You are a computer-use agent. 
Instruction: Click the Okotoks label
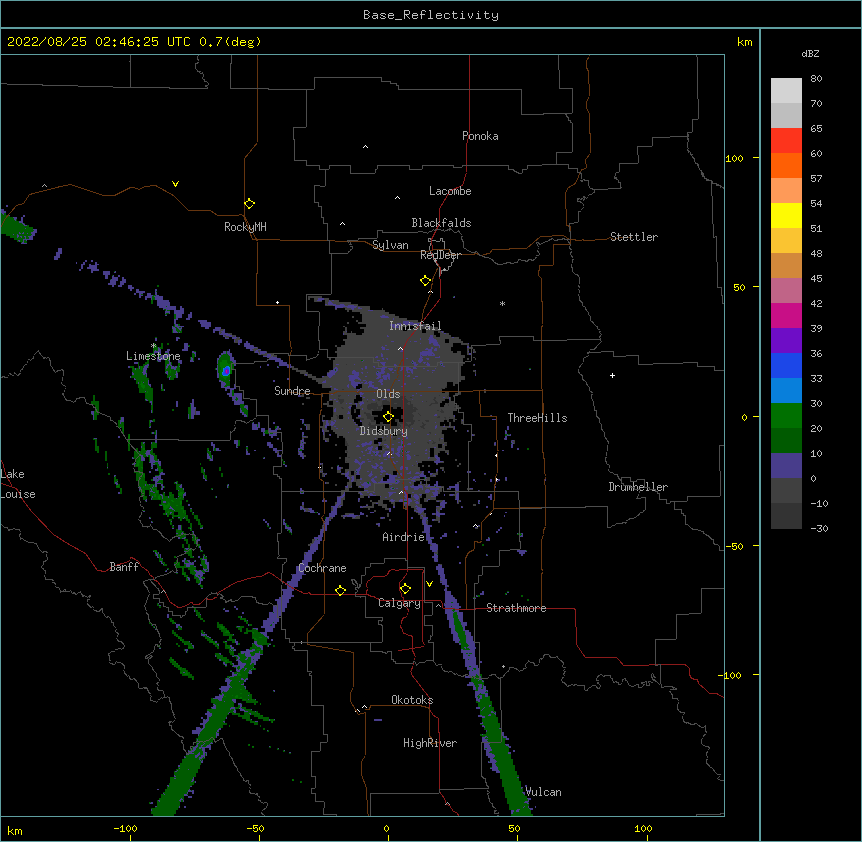412,700
